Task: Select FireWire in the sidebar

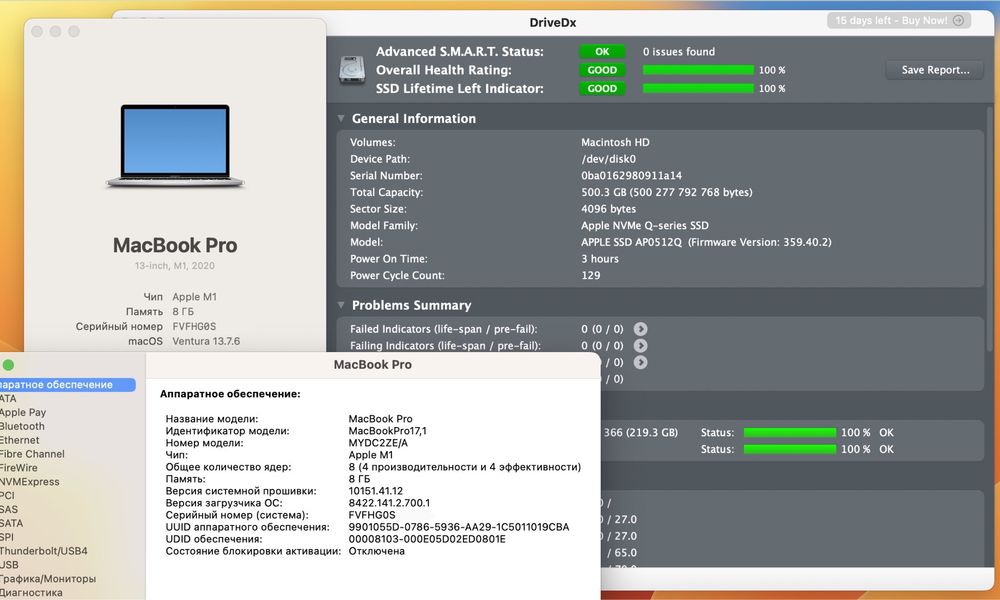Action: point(18,468)
